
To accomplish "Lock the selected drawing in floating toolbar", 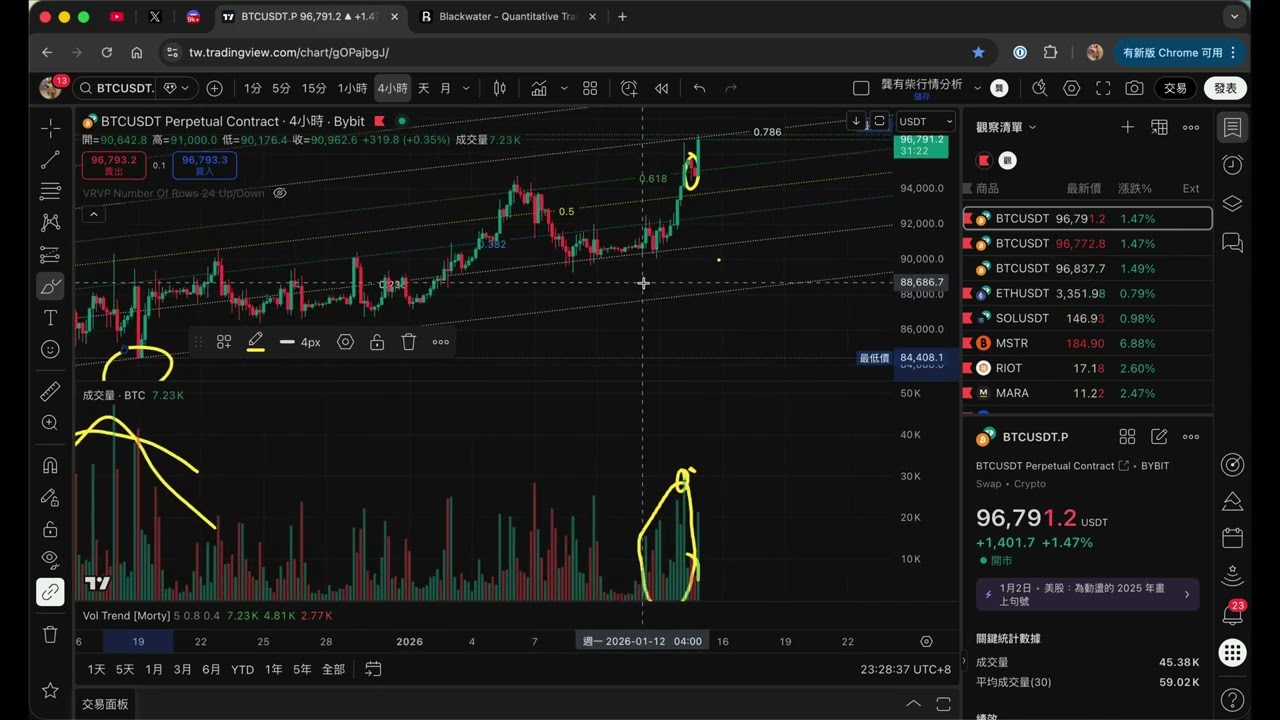I will 377,342.
